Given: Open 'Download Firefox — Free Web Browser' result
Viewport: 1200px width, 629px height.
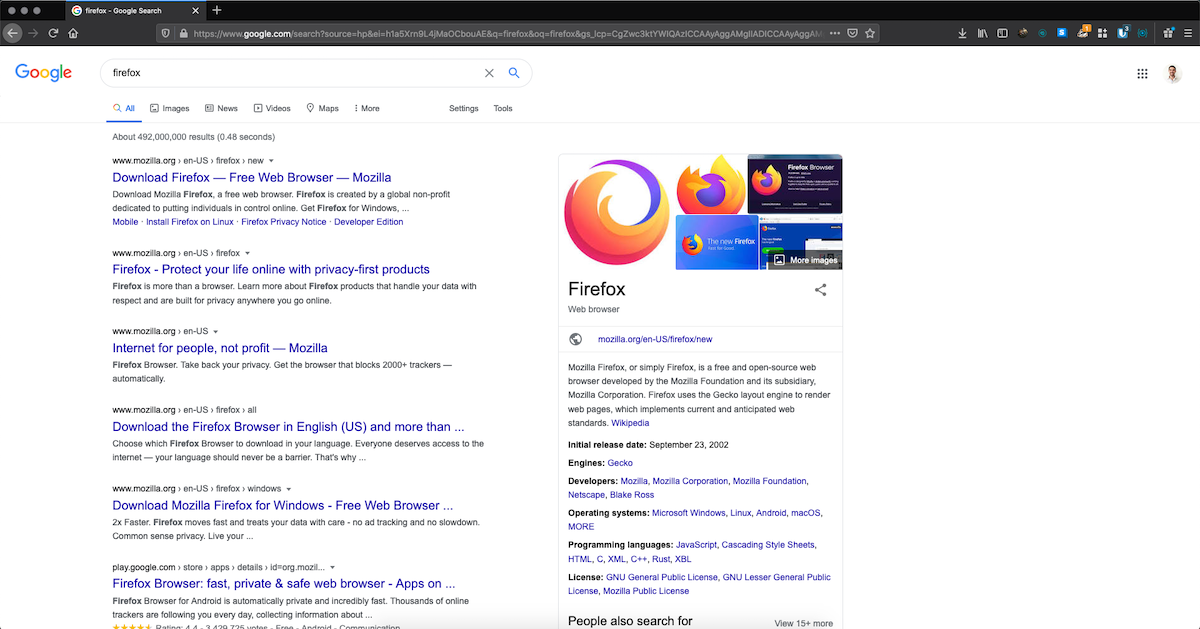Looking at the screenshot, I should point(252,177).
